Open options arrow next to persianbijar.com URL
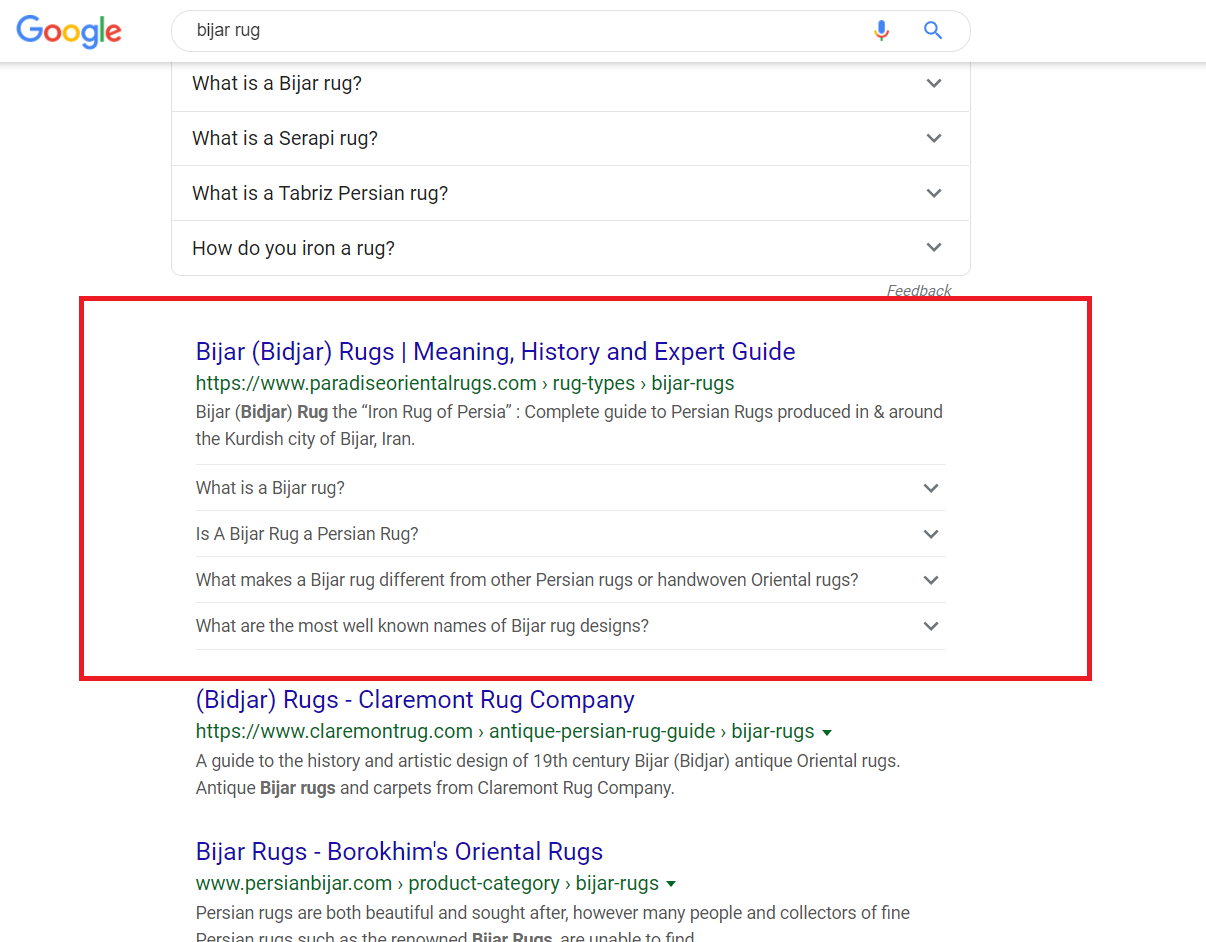The width and height of the screenshot is (1206, 942). coord(673,884)
